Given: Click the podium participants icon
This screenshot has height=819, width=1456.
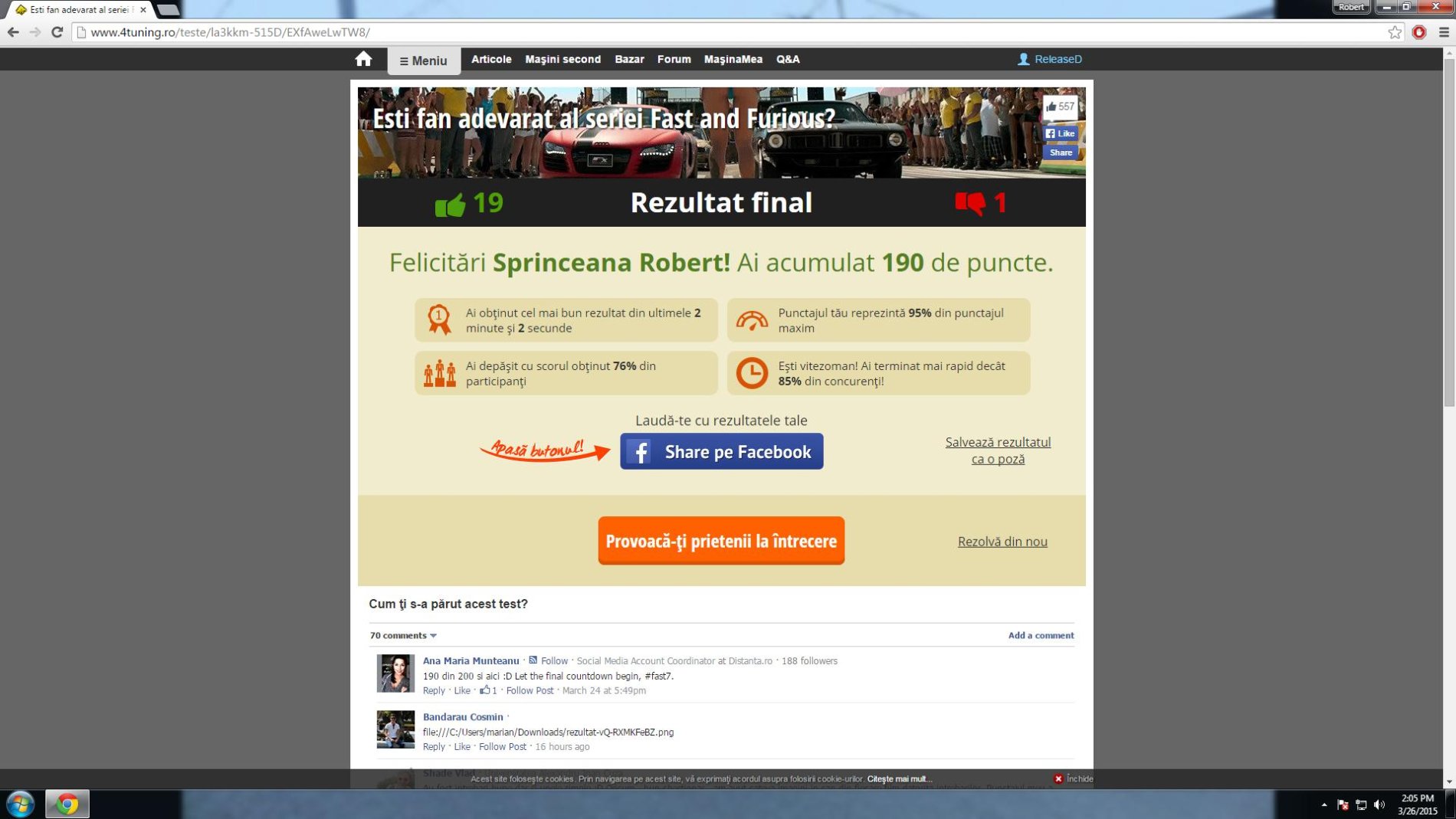Looking at the screenshot, I should (x=440, y=373).
